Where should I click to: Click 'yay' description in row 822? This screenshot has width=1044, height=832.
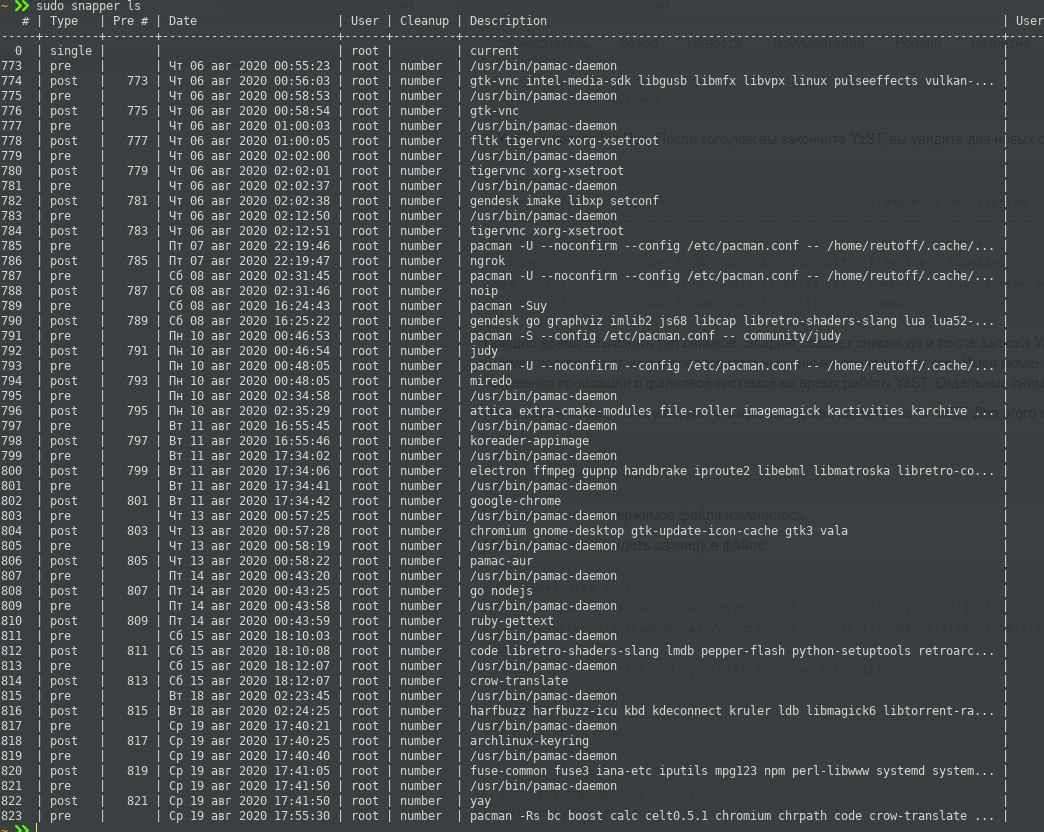[x=480, y=801]
